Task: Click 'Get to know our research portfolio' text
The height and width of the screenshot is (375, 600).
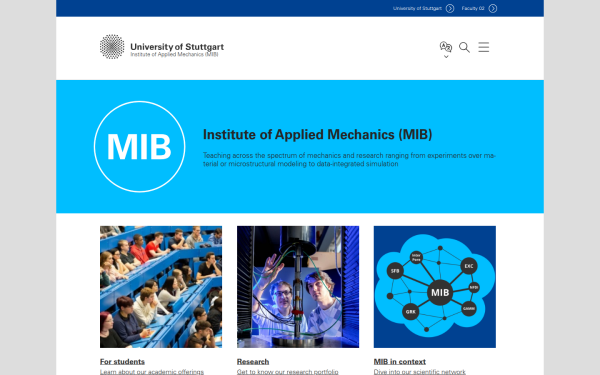Action: tap(288, 372)
